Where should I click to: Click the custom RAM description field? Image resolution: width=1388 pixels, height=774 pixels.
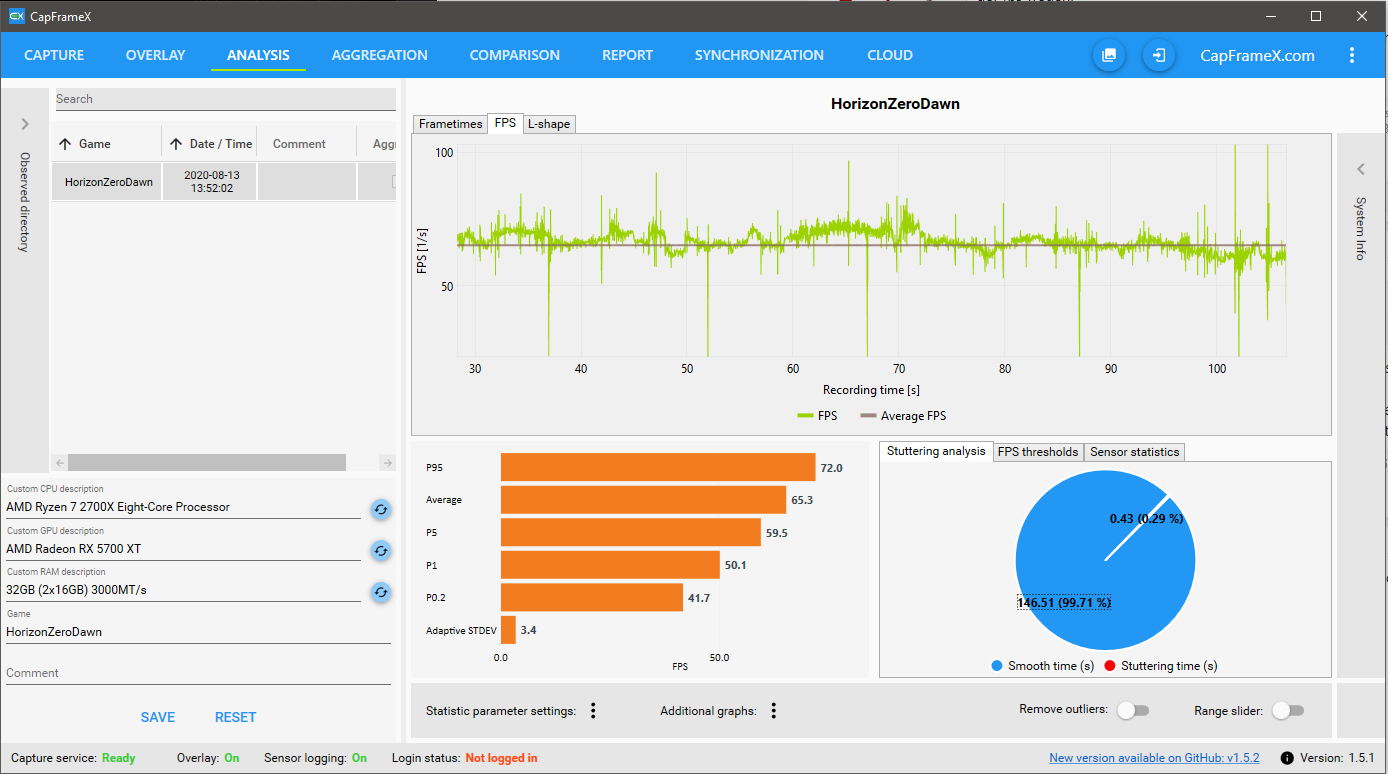pyautogui.click(x=183, y=590)
